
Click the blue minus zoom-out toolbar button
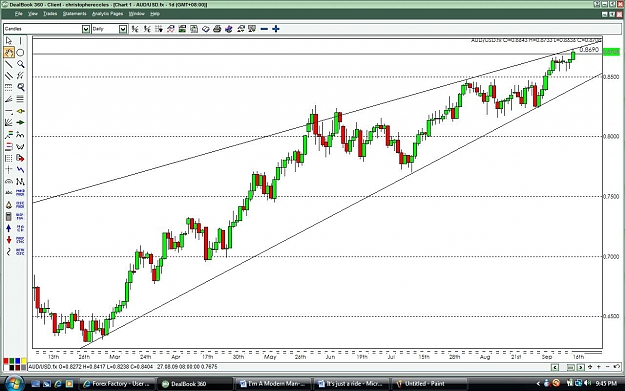tap(264, 29)
